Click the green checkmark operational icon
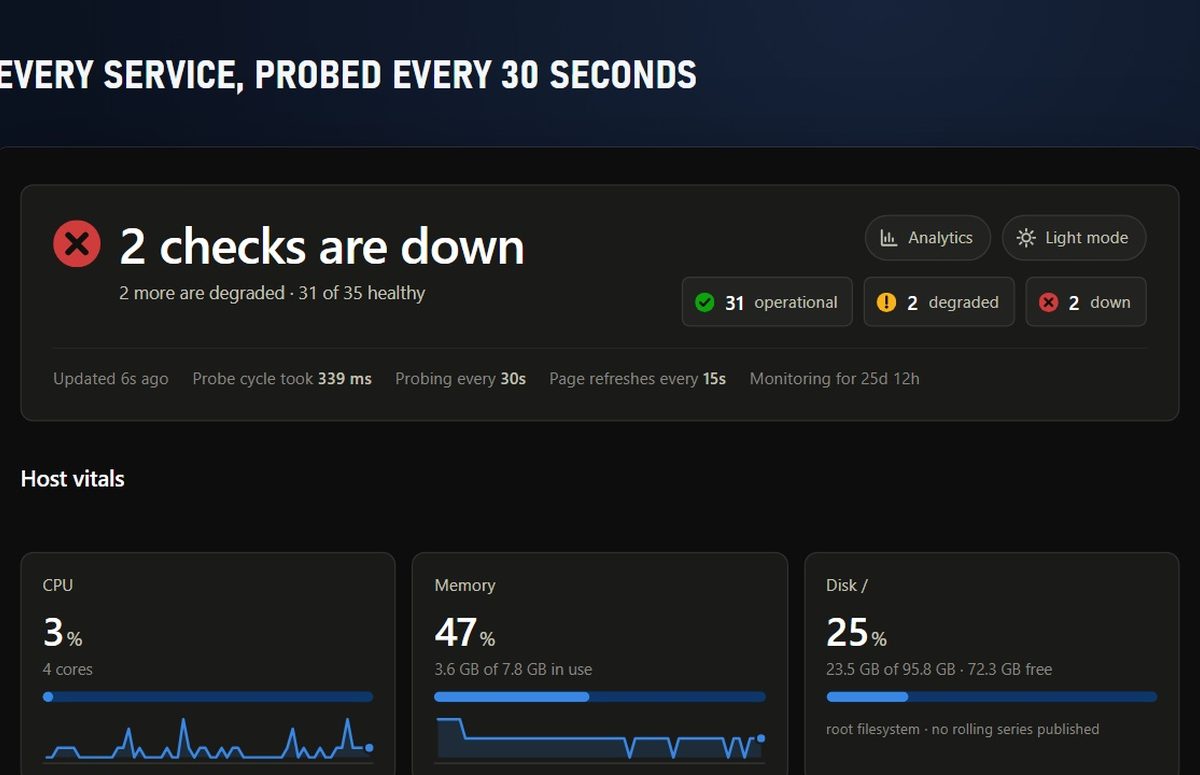Image resolution: width=1200 pixels, height=775 pixels. tap(705, 302)
